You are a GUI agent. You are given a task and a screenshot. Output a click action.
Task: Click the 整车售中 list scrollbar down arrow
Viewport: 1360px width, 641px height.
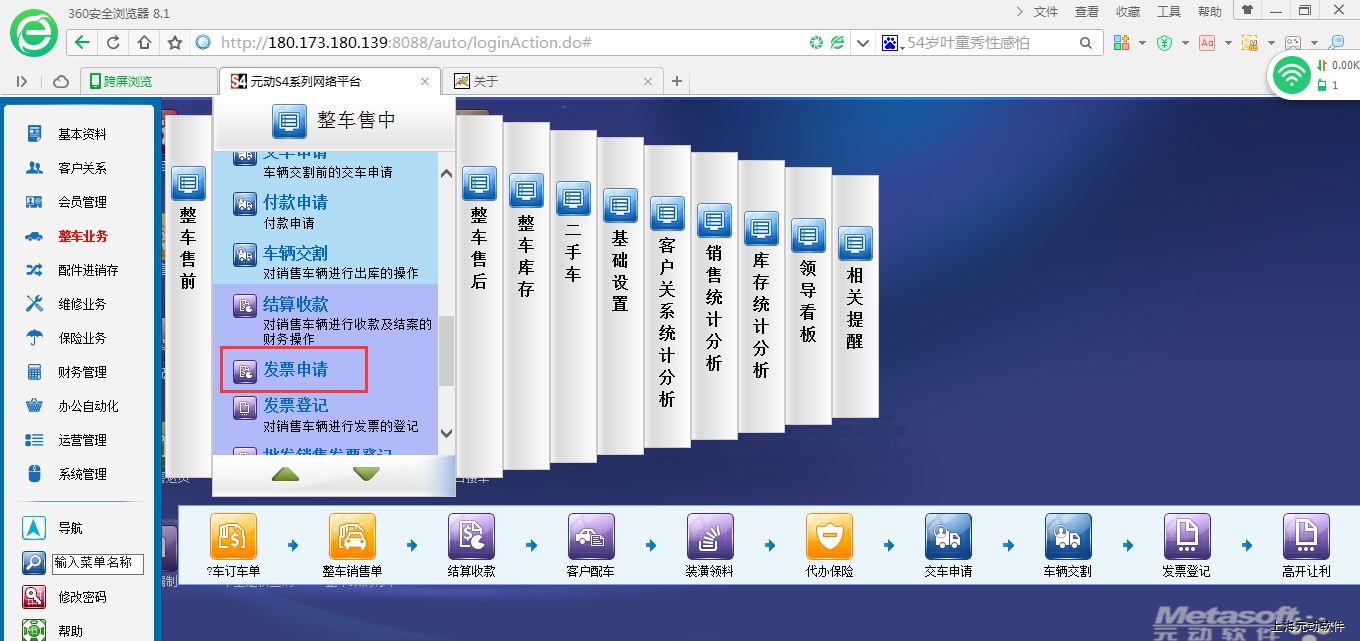click(x=446, y=433)
